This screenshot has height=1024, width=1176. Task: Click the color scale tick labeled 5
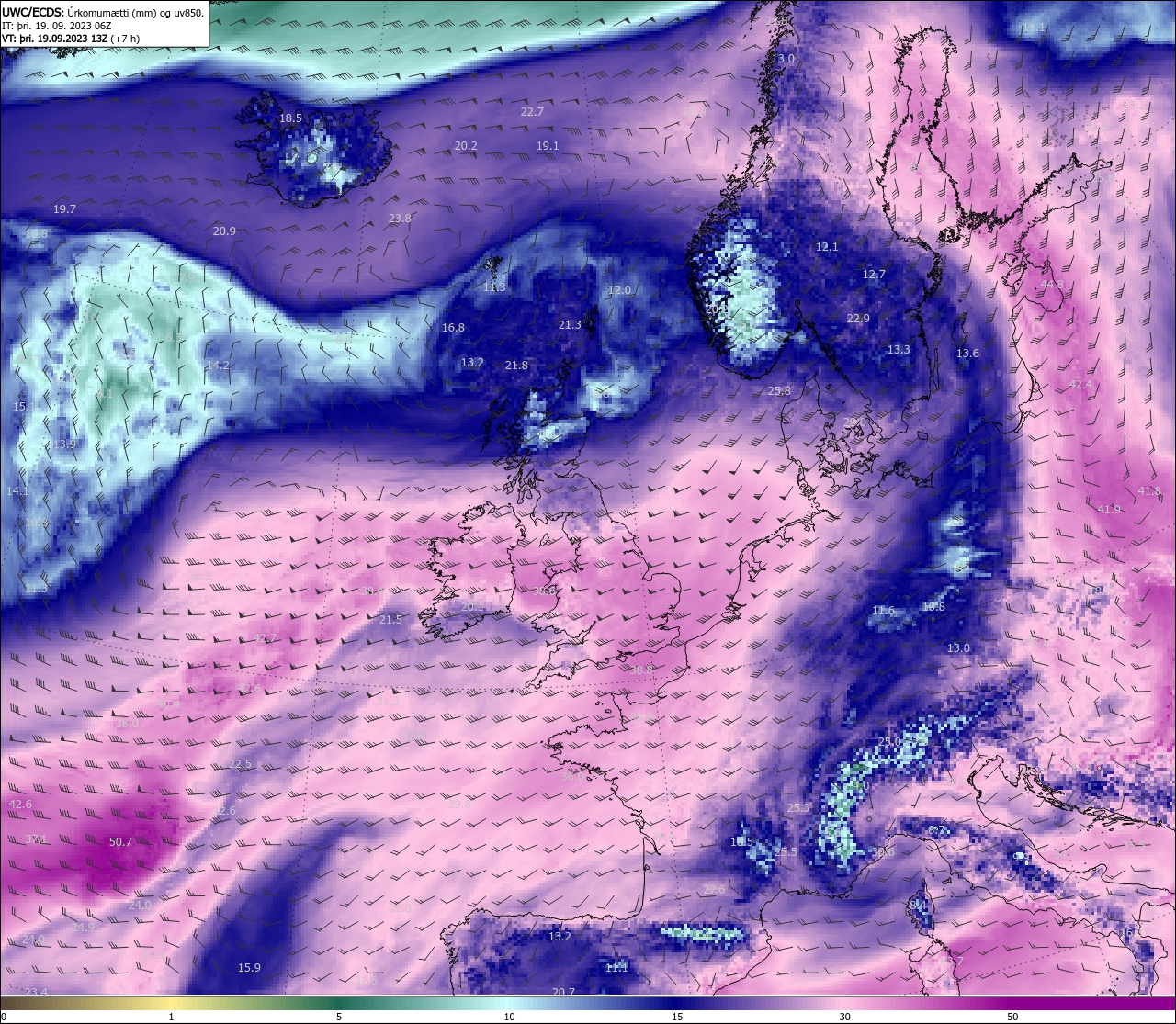(339, 1017)
